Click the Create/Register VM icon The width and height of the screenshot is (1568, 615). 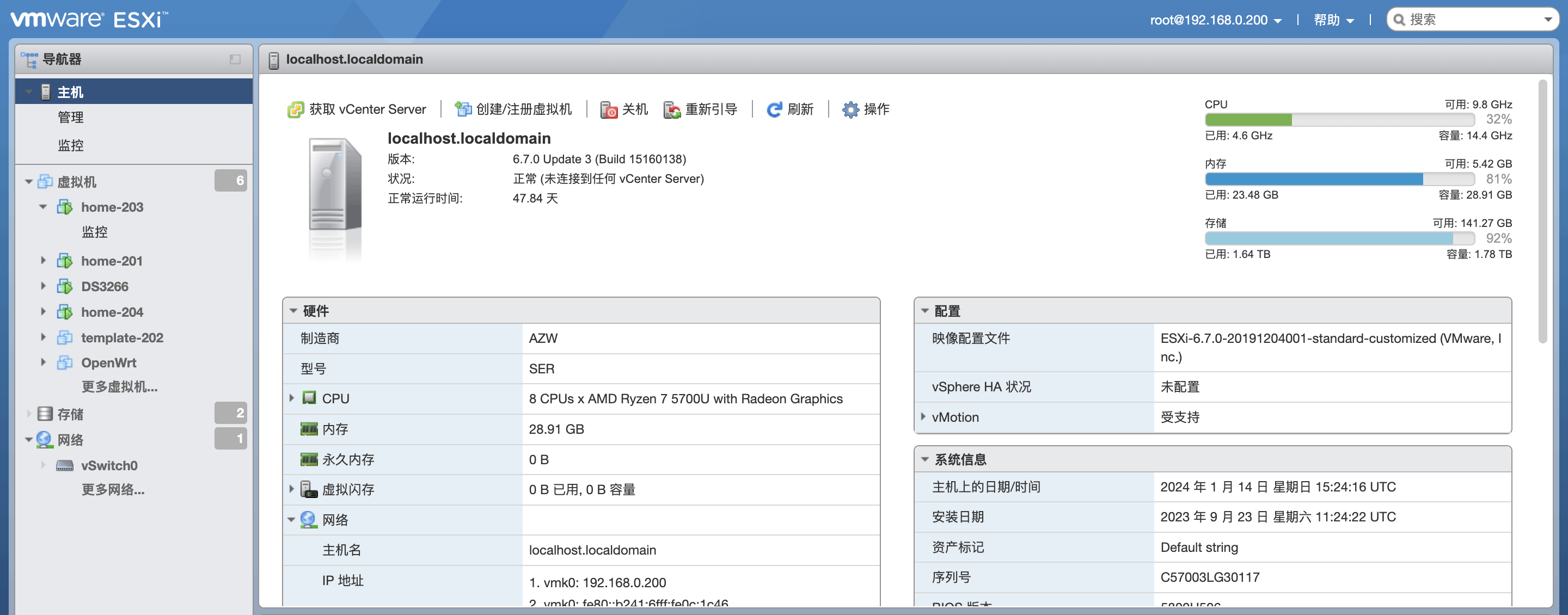pyautogui.click(x=463, y=109)
